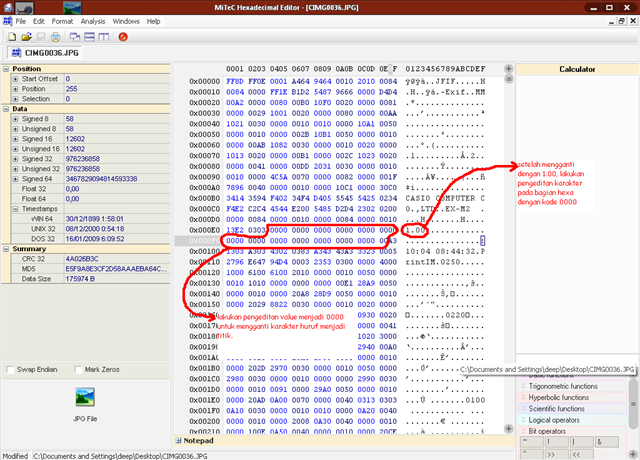Click the landscape thumbnail in title bar
Viewport: 640px width, 460px height.
pos(72,7)
